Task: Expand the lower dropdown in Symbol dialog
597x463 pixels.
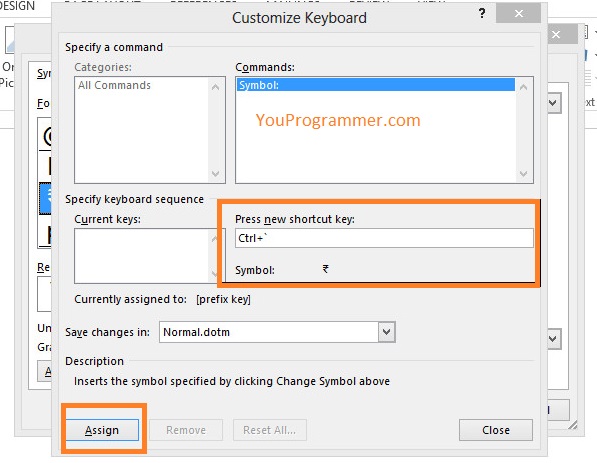Action: tap(553, 338)
